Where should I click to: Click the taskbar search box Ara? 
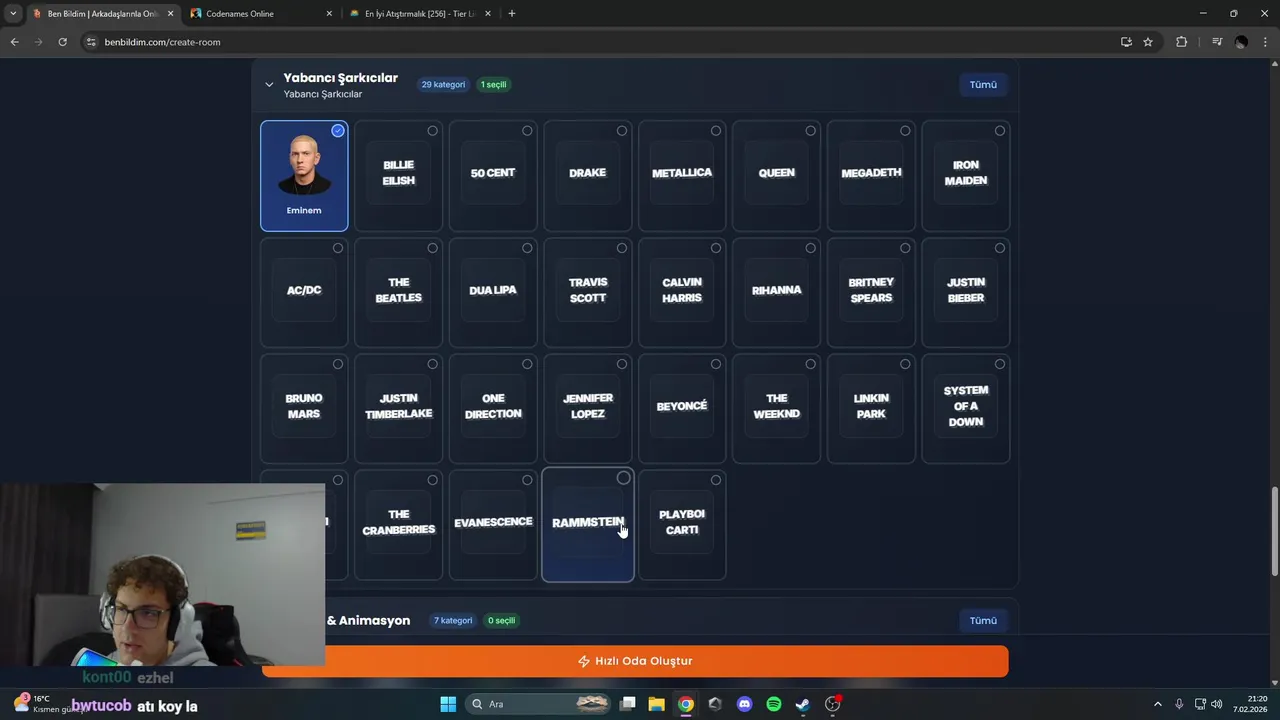539,704
